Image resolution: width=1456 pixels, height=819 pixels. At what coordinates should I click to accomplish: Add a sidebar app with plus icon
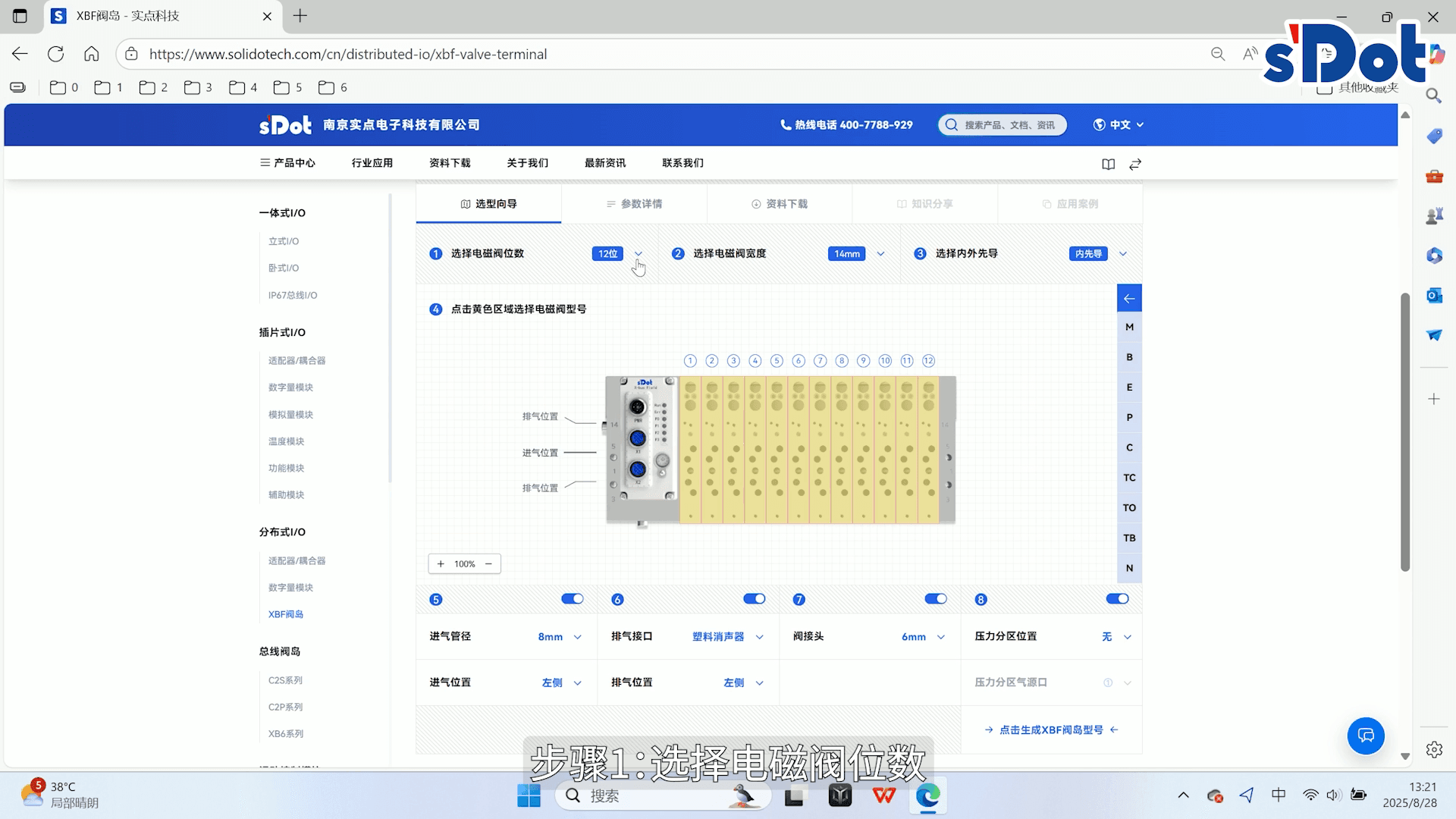click(x=1434, y=399)
